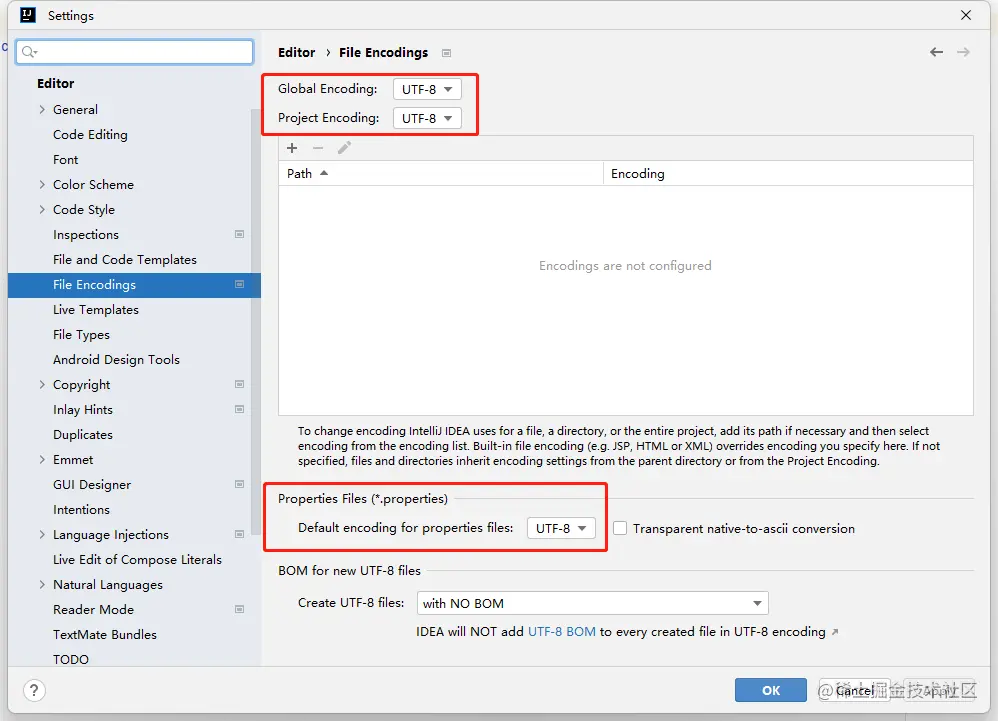Select Code Editing settings page
The height and width of the screenshot is (721, 998).
[x=90, y=135]
